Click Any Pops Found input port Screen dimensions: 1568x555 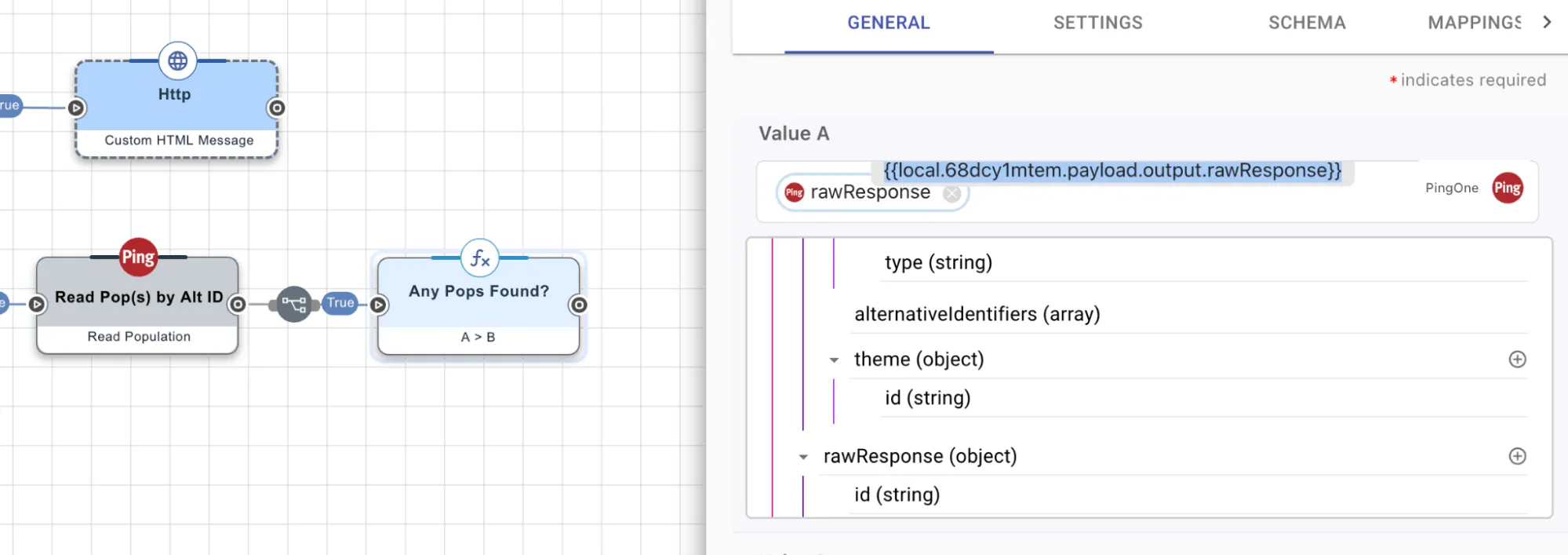[x=378, y=305]
